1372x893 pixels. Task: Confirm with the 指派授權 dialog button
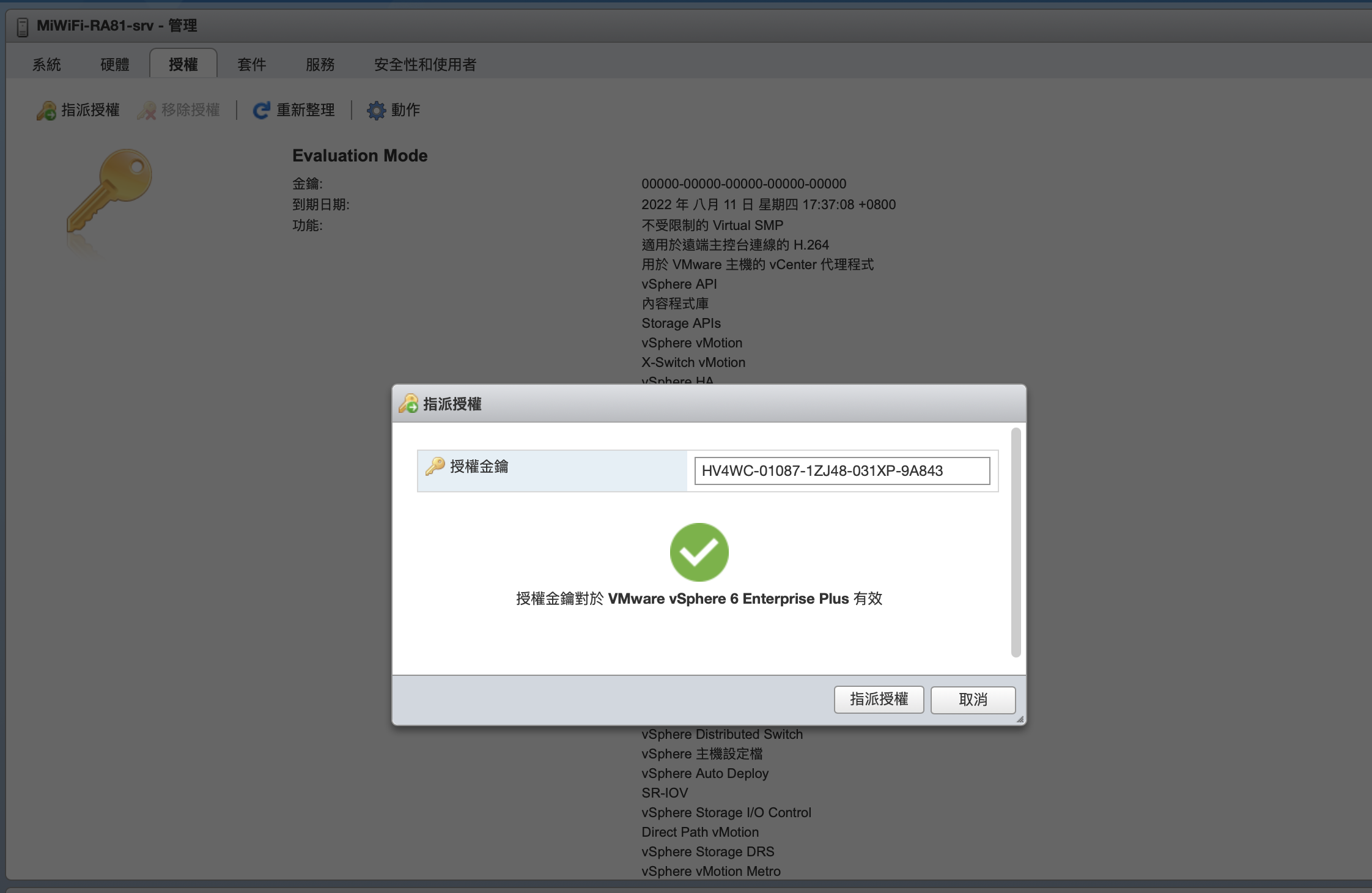click(x=879, y=699)
